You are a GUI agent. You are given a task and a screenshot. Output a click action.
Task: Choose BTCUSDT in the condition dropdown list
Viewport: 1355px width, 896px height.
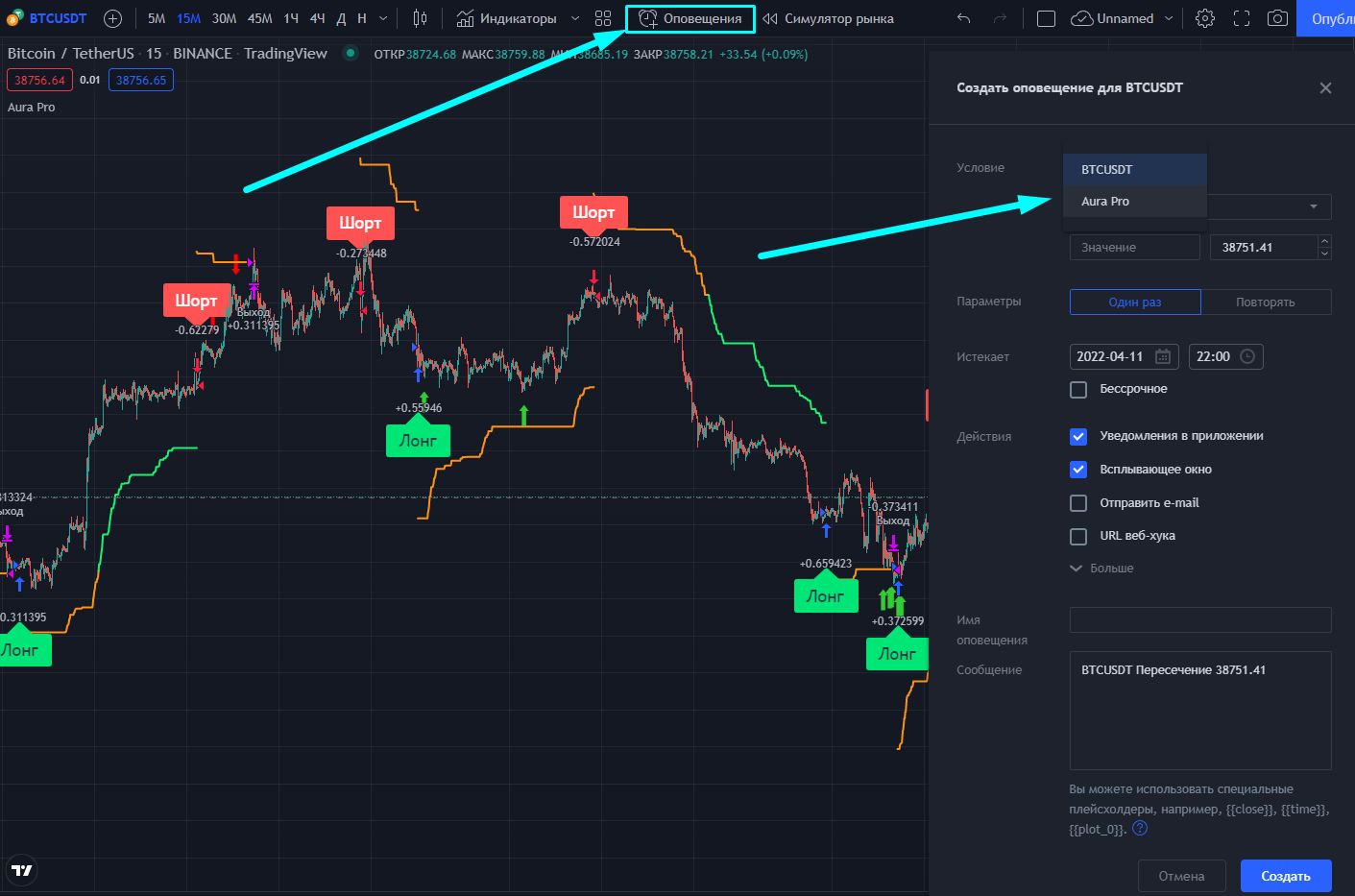pos(1135,169)
